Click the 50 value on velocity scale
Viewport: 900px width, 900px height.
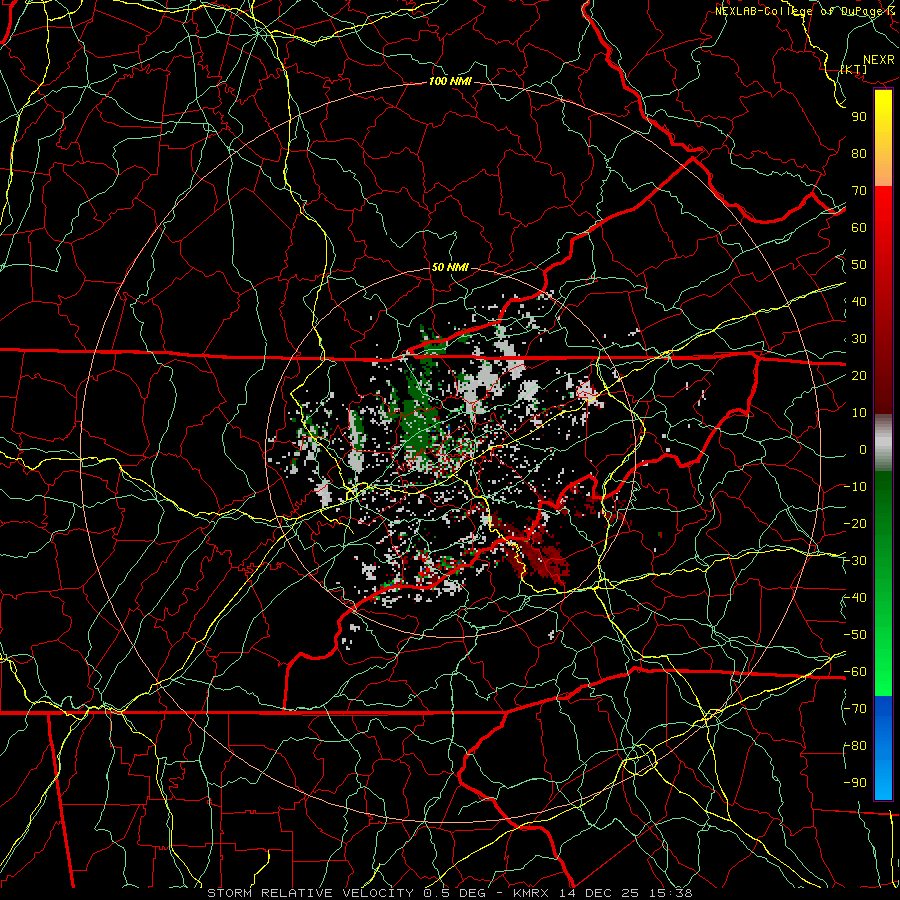coord(859,265)
